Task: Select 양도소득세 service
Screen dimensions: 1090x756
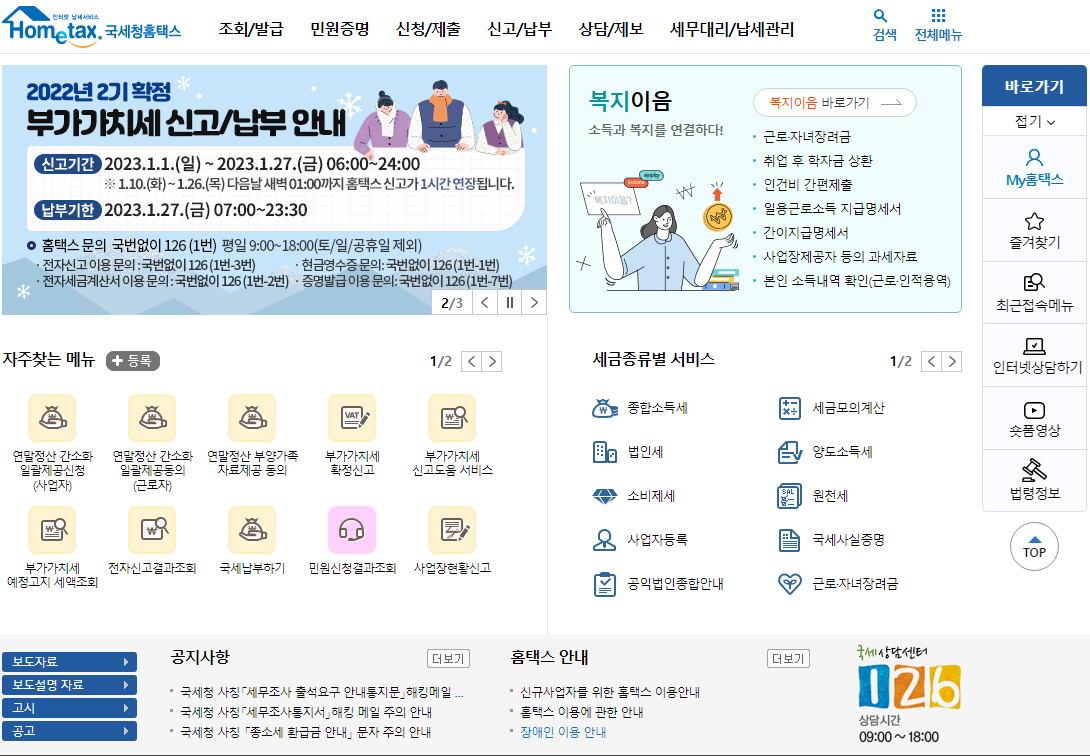Action: tap(825, 452)
